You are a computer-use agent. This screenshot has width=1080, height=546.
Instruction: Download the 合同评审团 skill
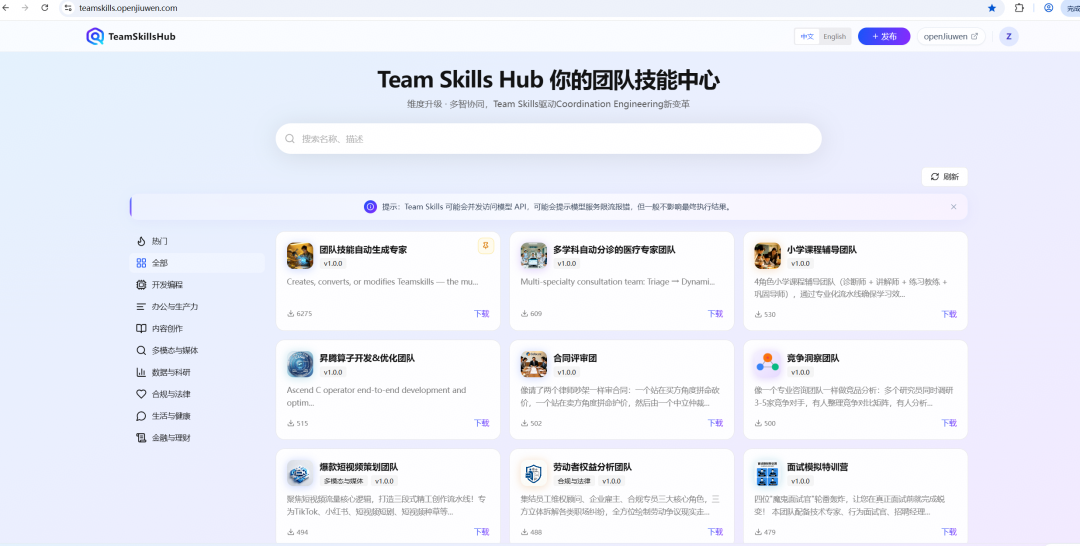coord(715,423)
